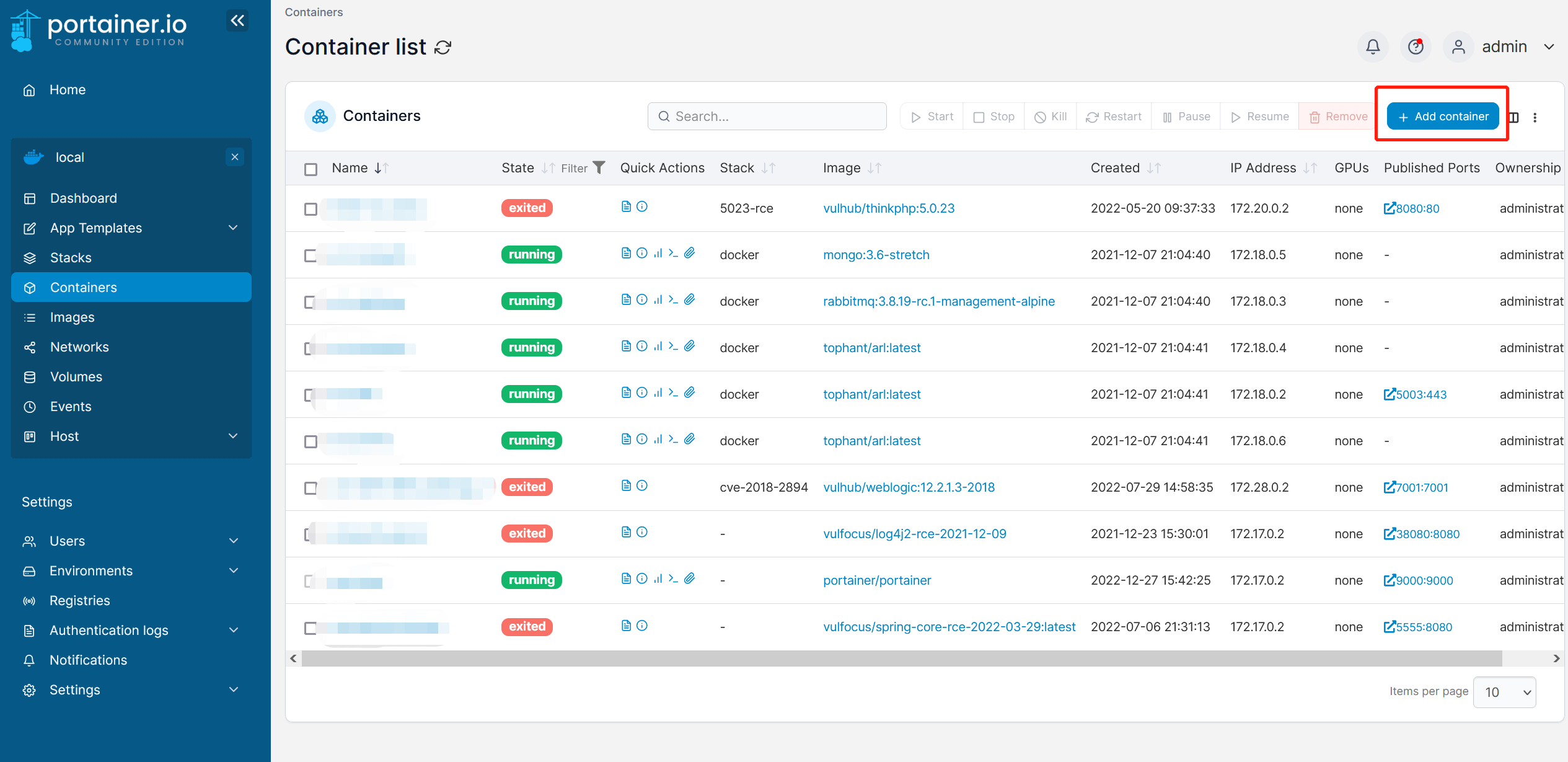Click the Add container button
The image size is (1568, 762).
(x=1442, y=117)
